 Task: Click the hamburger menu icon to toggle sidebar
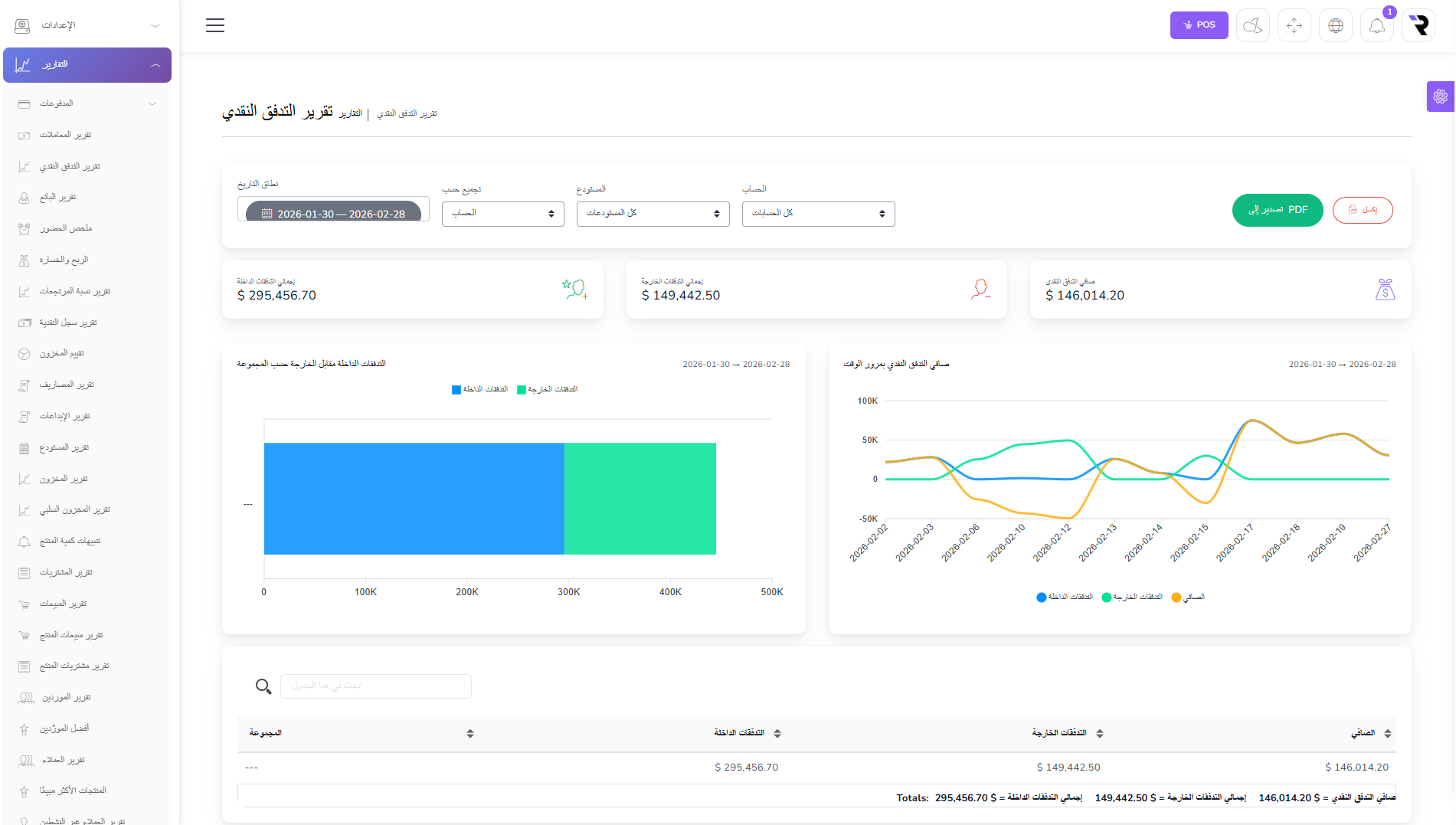[215, 25]
